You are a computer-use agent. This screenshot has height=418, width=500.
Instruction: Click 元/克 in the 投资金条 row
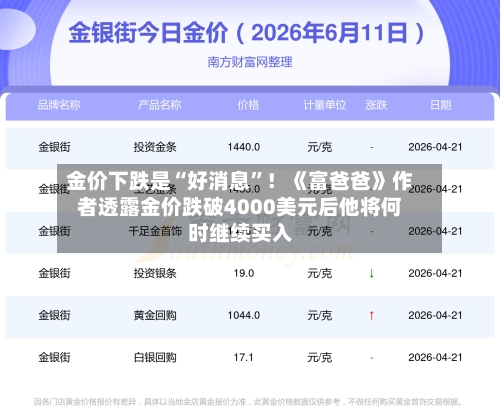coord(320,147)
